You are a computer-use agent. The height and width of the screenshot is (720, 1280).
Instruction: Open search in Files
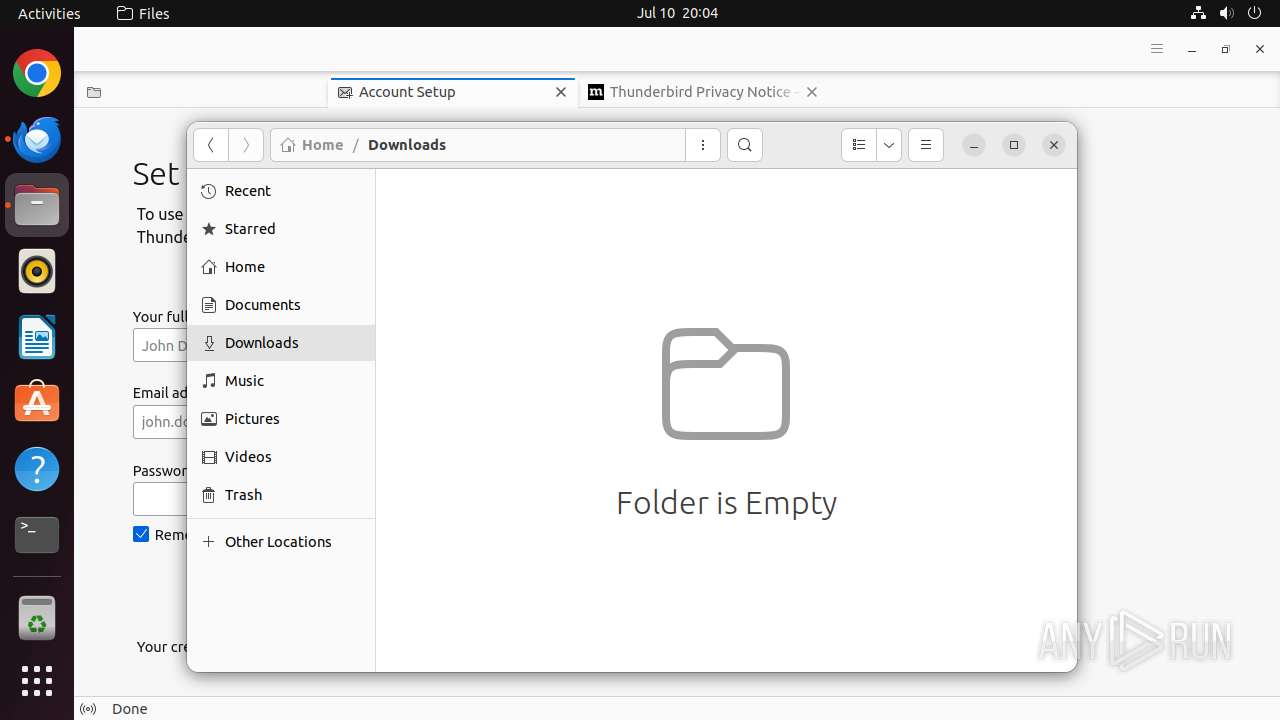[x=745, y=145]
